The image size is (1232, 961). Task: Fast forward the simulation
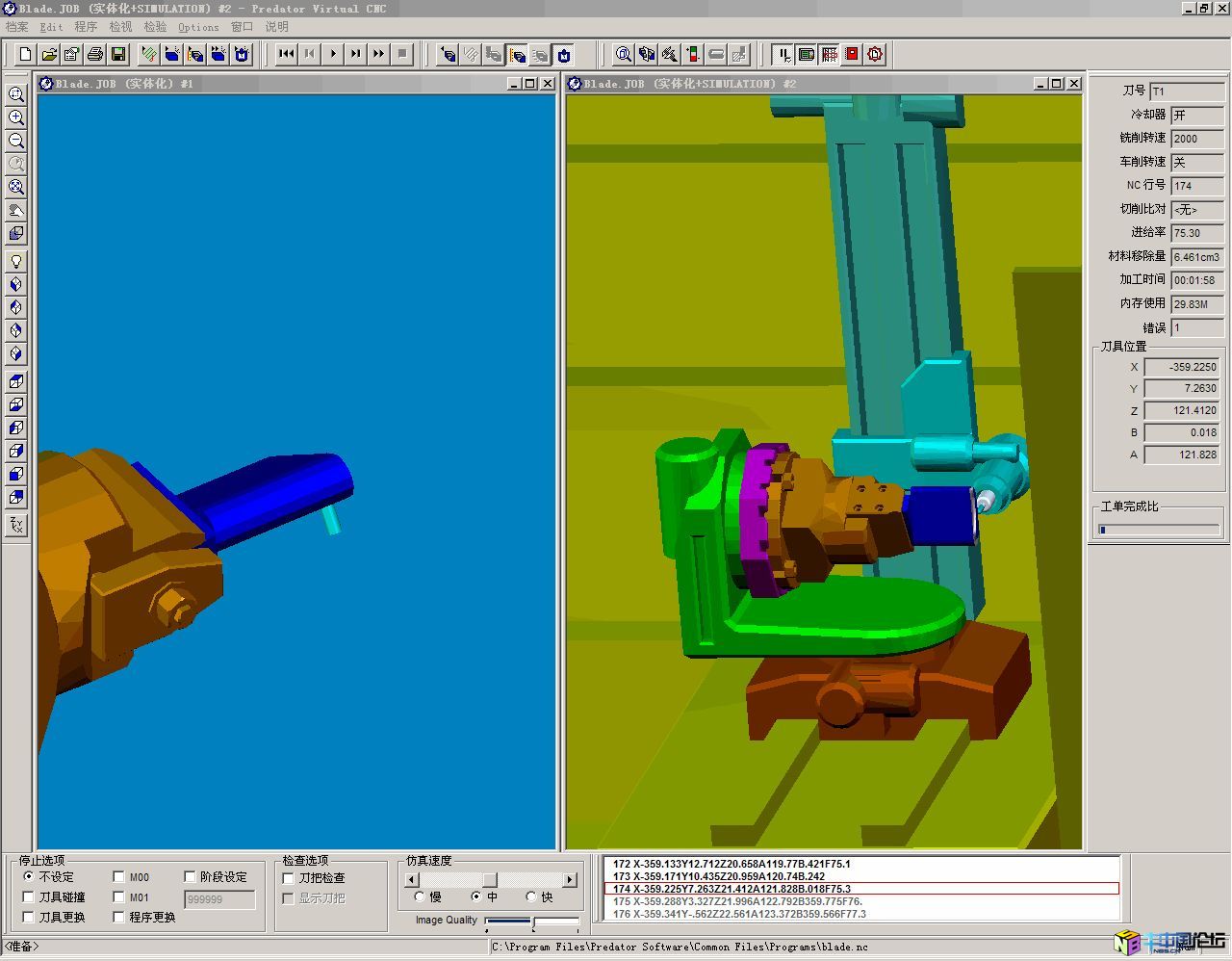pyautogui.click(x=379, y=54)
